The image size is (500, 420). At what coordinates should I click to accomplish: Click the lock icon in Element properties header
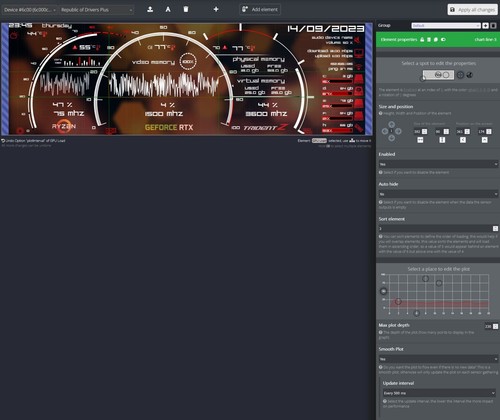coord(422,39)
